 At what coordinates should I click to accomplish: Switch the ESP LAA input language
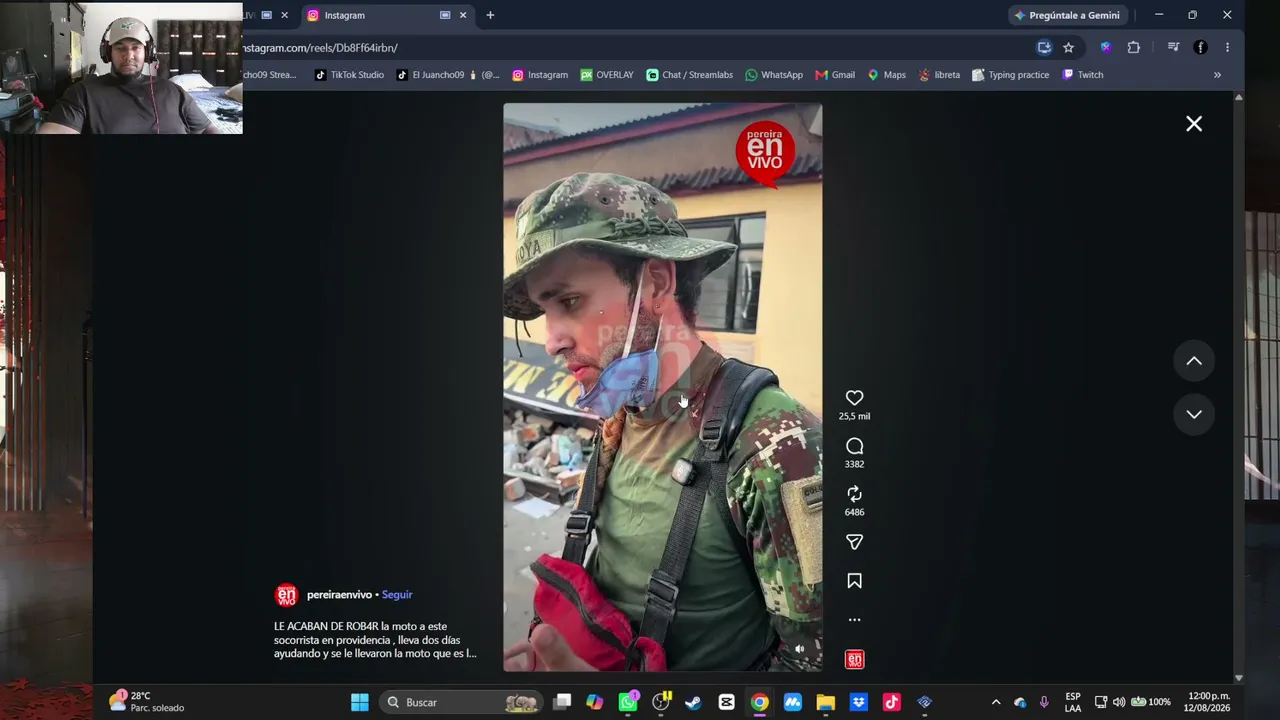click(1073, 702)
